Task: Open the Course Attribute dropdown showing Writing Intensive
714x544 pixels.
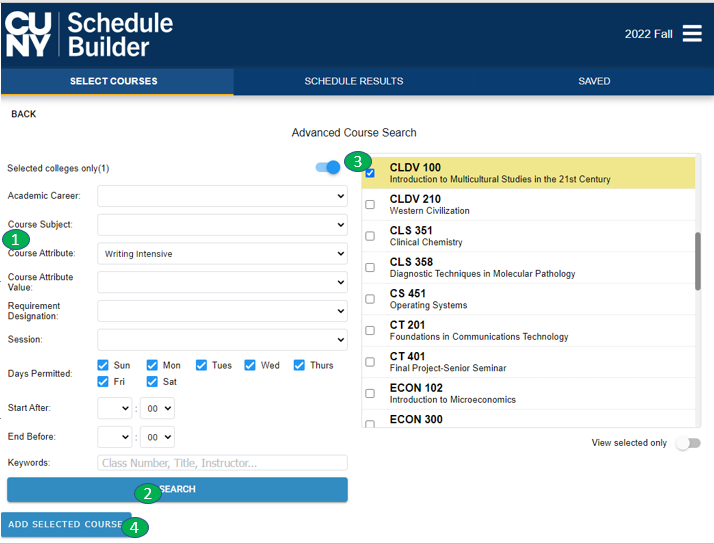Action: (x=222, y=254)
